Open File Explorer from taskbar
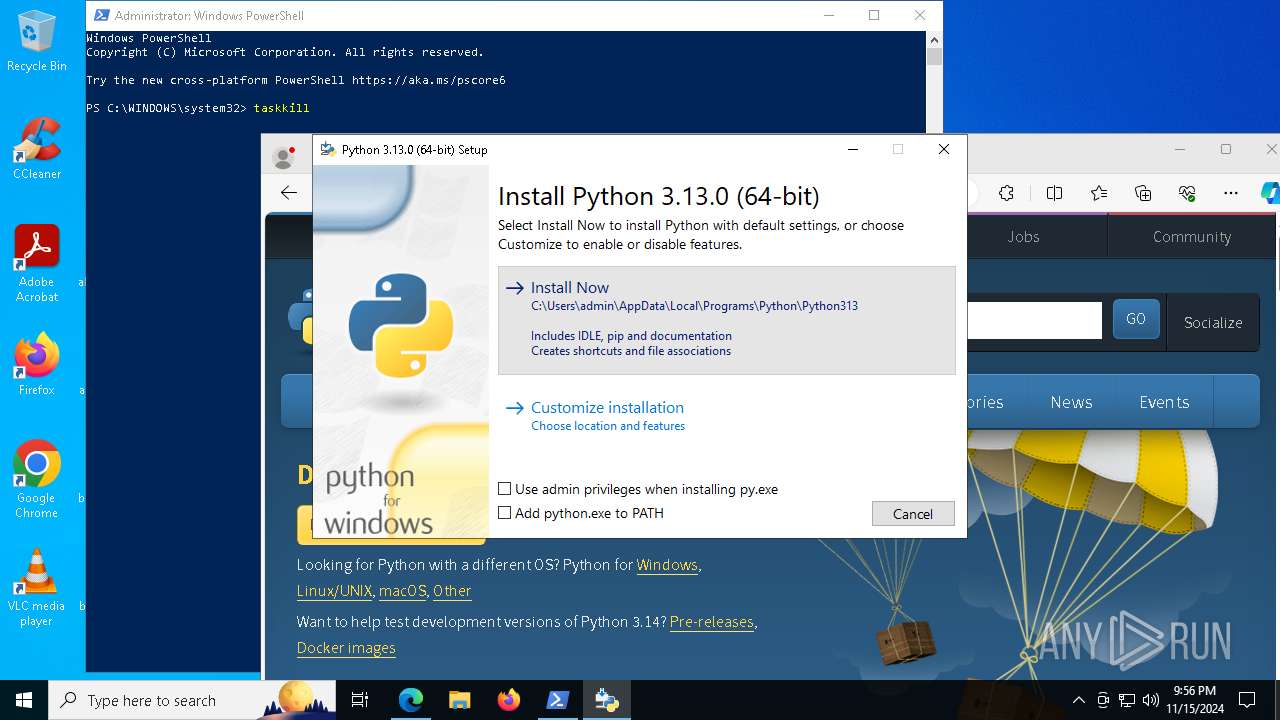 pyautogui.click(x=459, y=700)
